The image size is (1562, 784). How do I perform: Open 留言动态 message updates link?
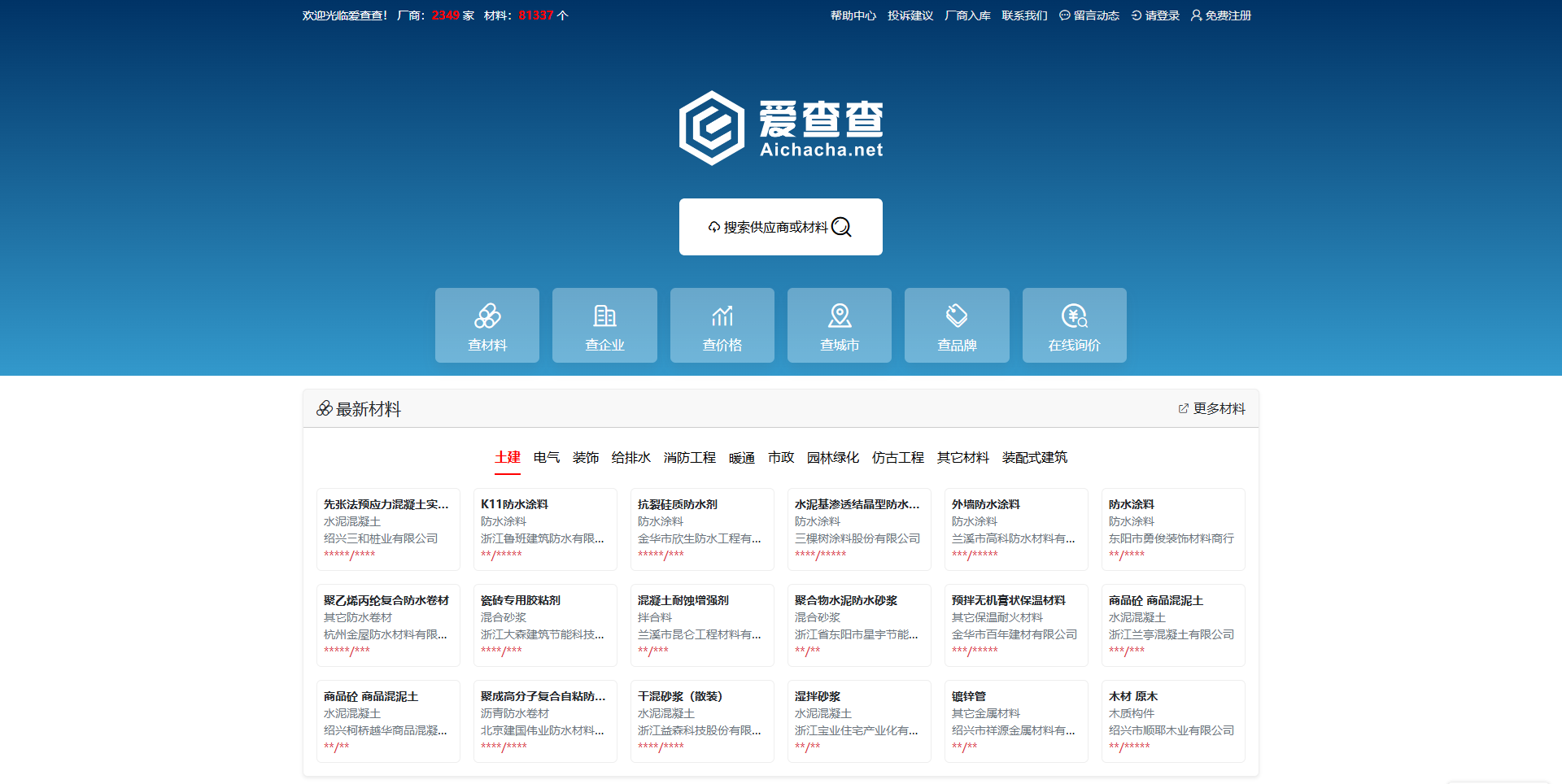point(1089,15)
